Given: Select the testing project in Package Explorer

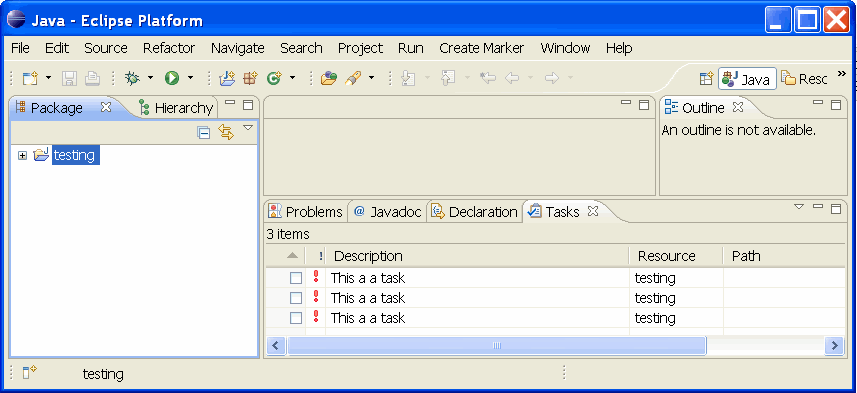Looking at the screenshot, I should point(76,155).
